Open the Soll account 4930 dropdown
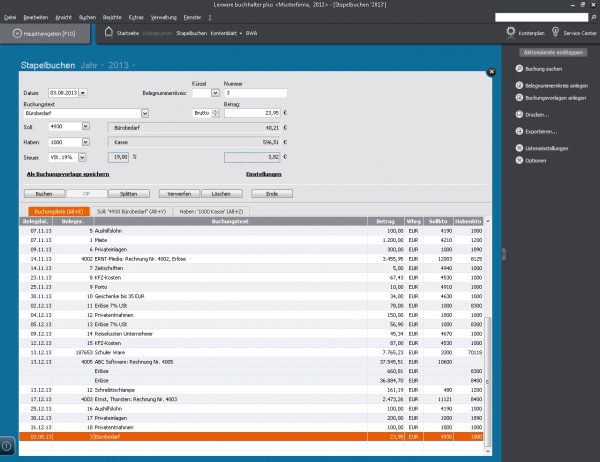Image resolution: width=600 pixels, height=462 pixels. tap(86, 126)
